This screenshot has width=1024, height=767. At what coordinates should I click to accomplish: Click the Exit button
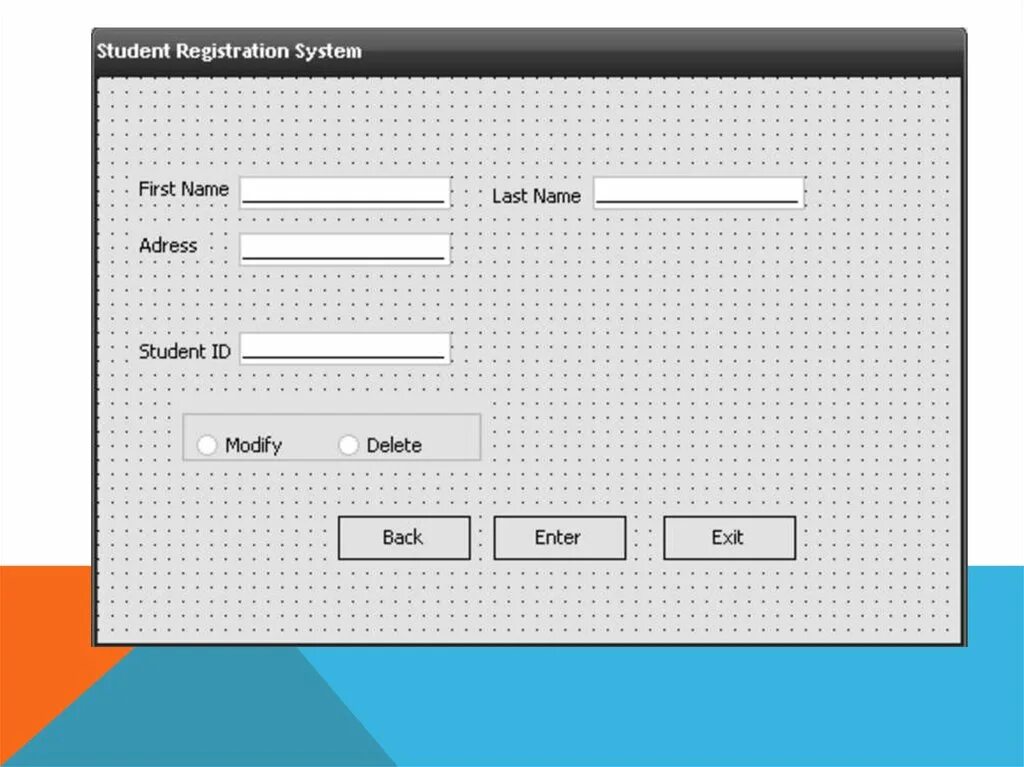[729, 538]
